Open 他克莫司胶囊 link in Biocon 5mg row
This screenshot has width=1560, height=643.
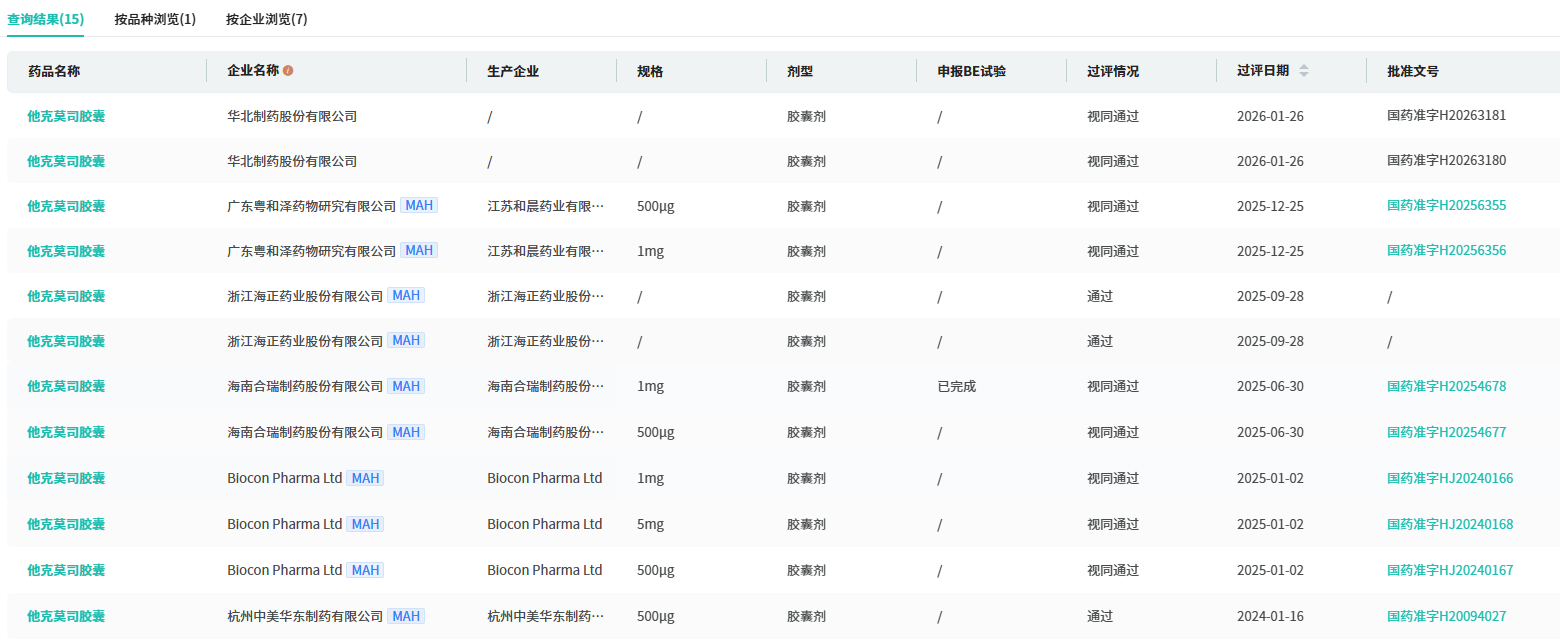point(66,524)
